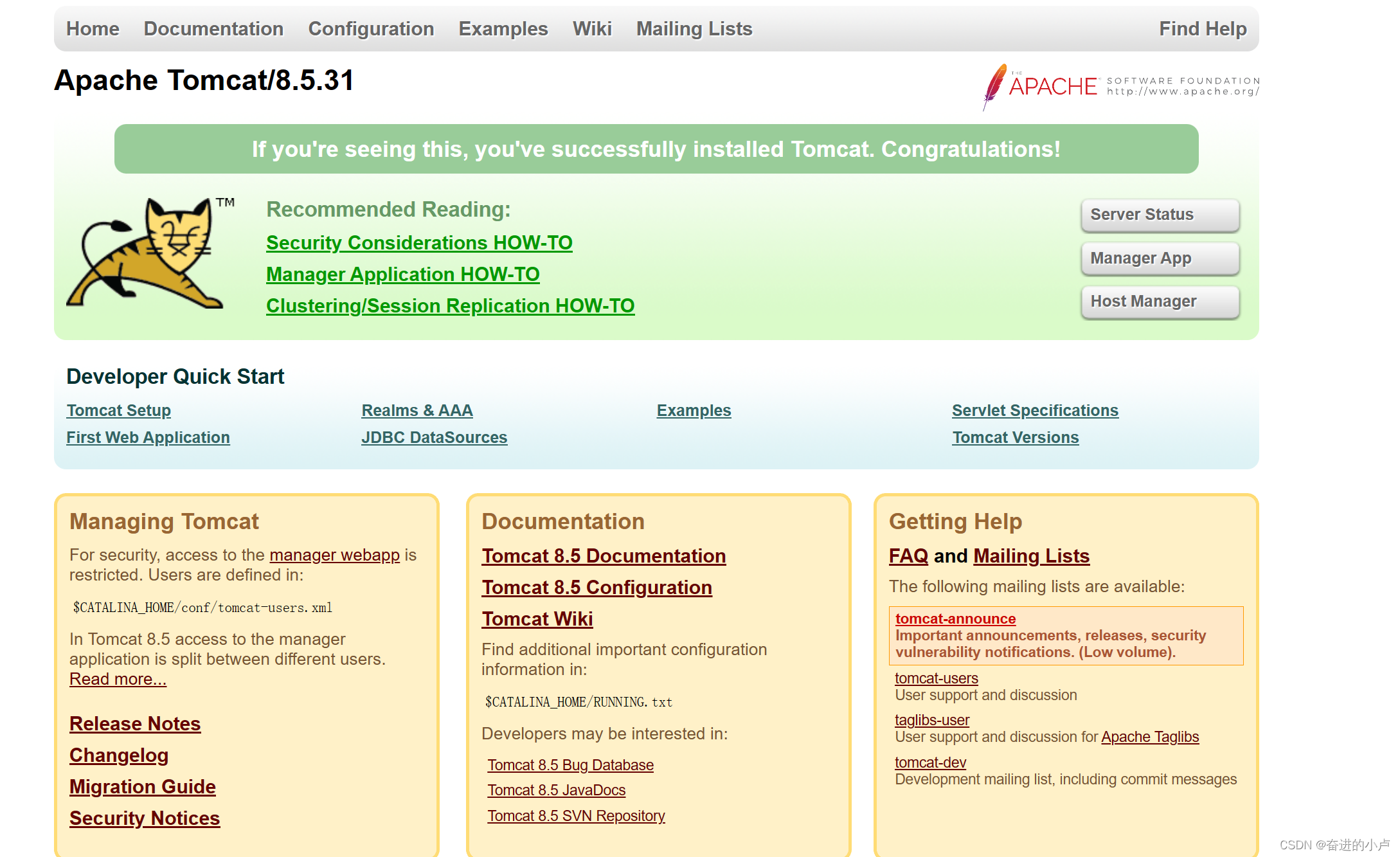Visit Servlet Specifications link

pyautogui.click(x=1034, y=411)
